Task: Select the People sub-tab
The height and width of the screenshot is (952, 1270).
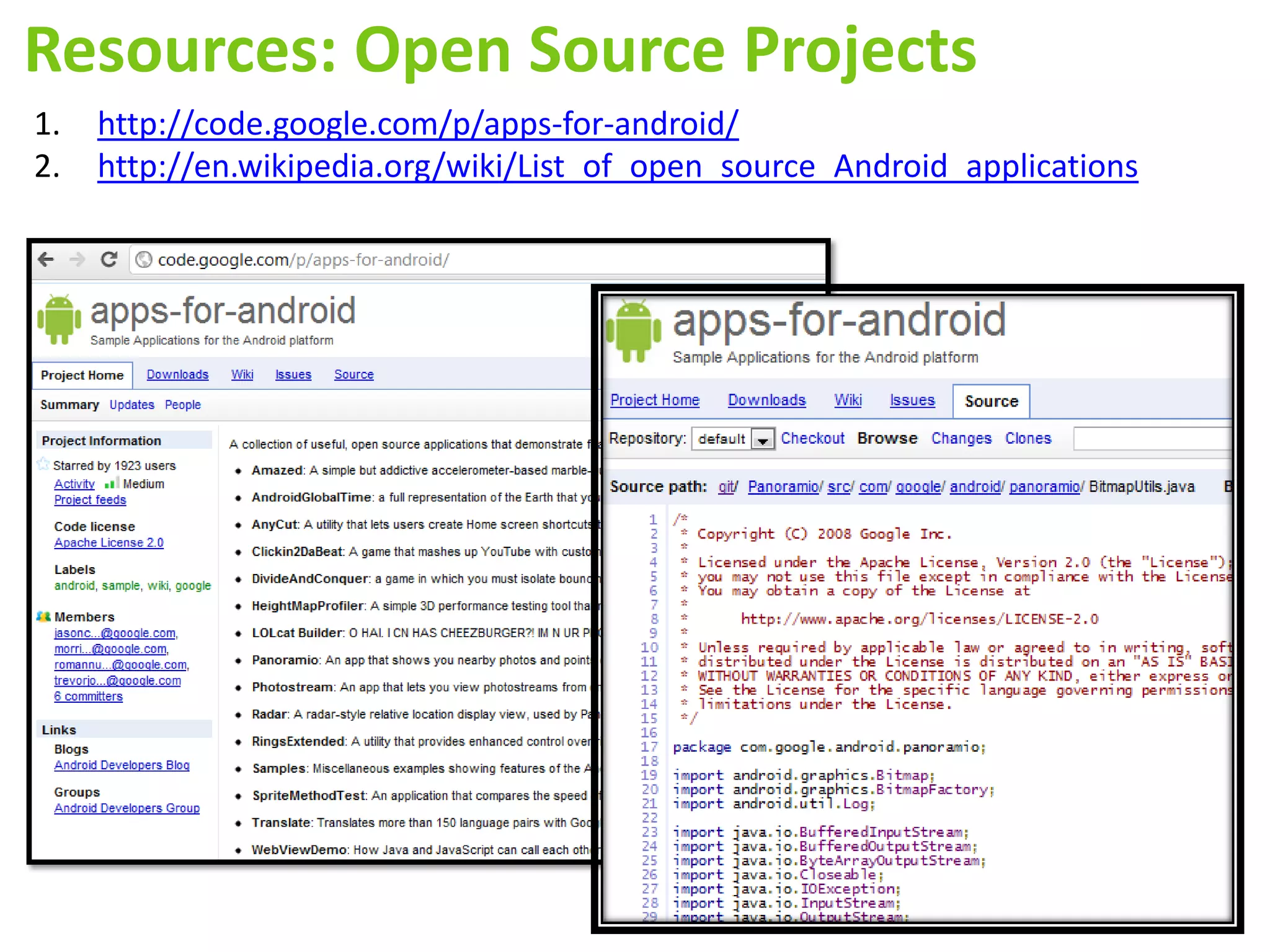Action: 183,405
